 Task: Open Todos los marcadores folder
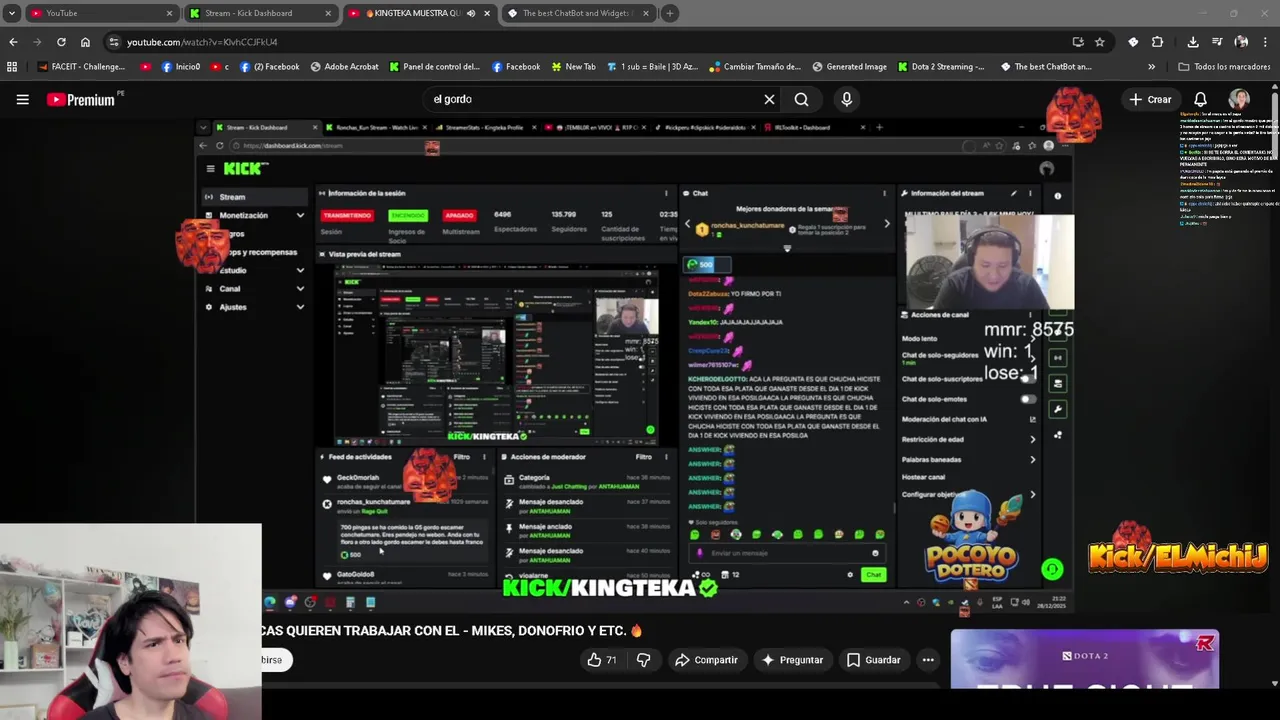1224,67
